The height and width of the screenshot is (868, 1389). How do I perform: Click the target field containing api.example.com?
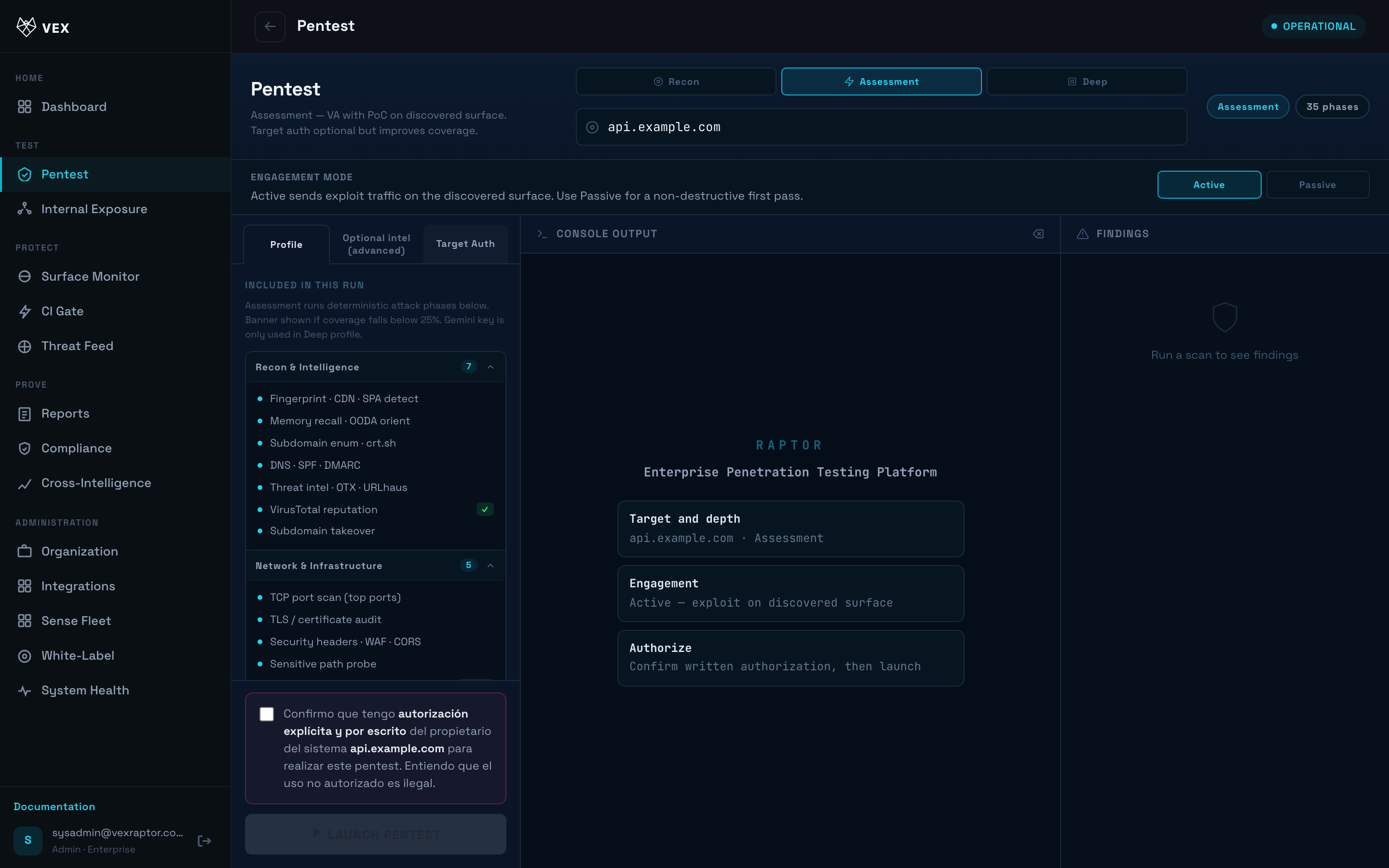[881, 127]
